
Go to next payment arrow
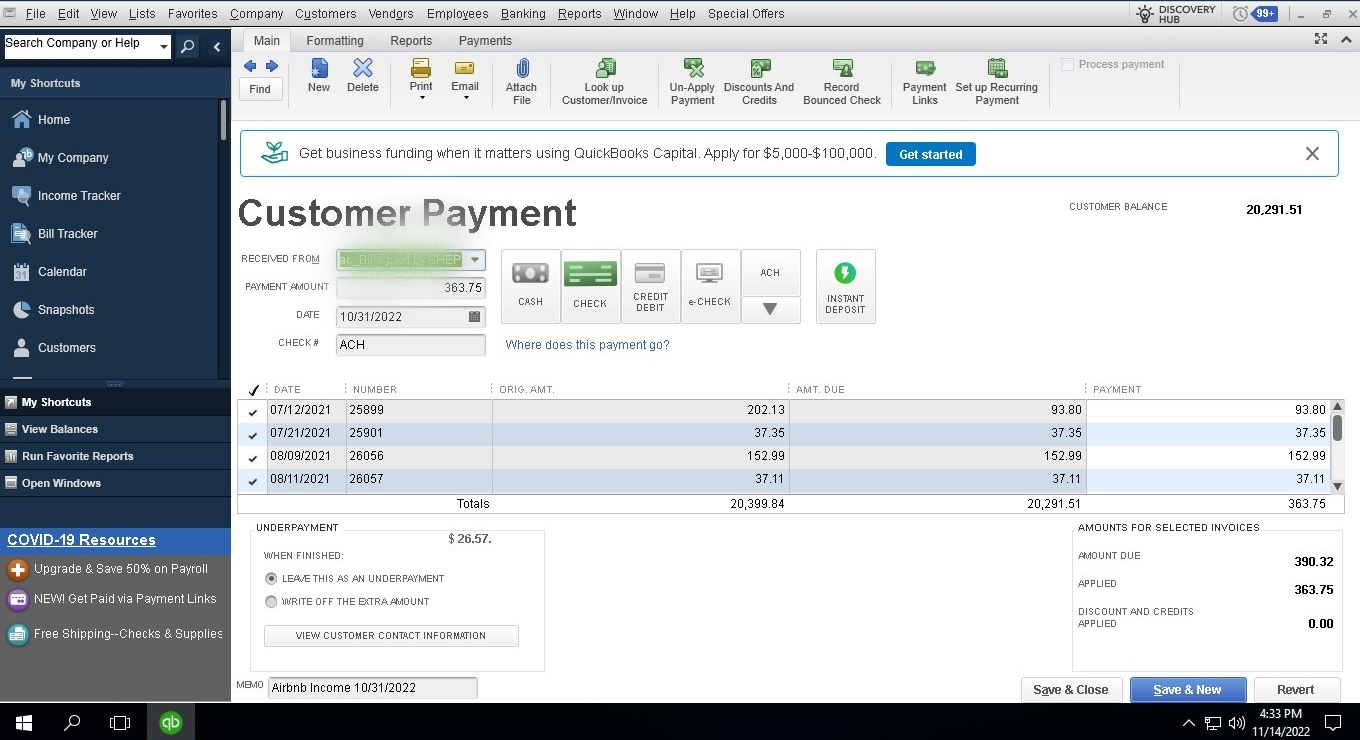pyautogui.click(x=272, y=66)
